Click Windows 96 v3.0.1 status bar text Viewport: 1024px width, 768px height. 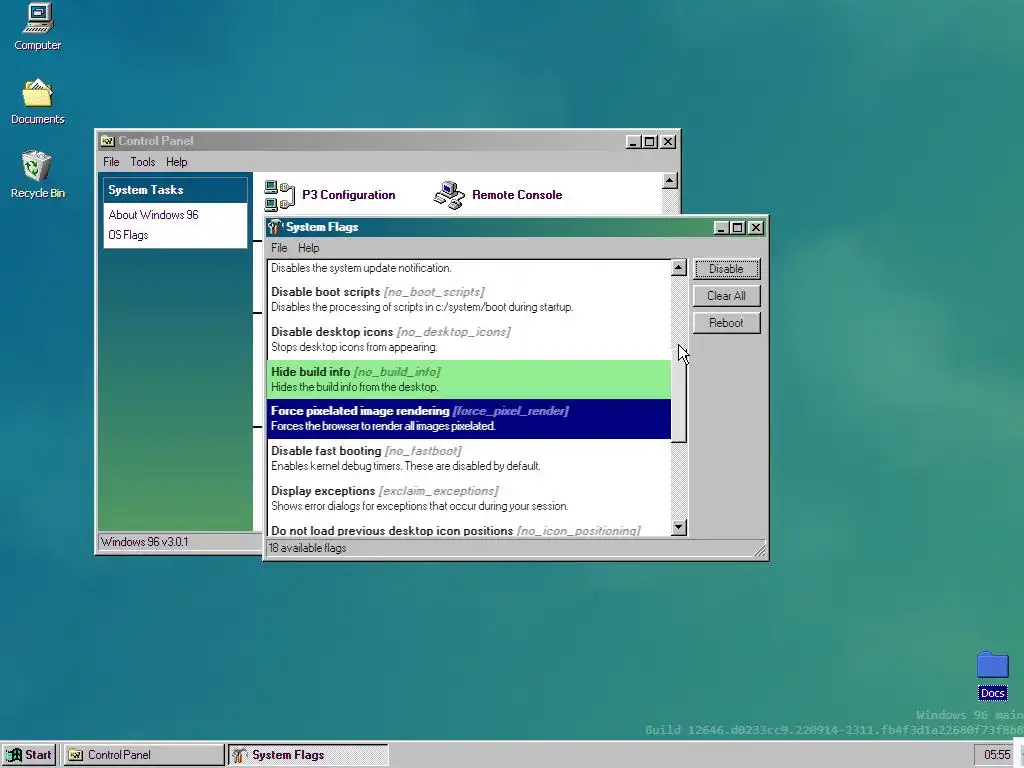[x=144, y=542]
